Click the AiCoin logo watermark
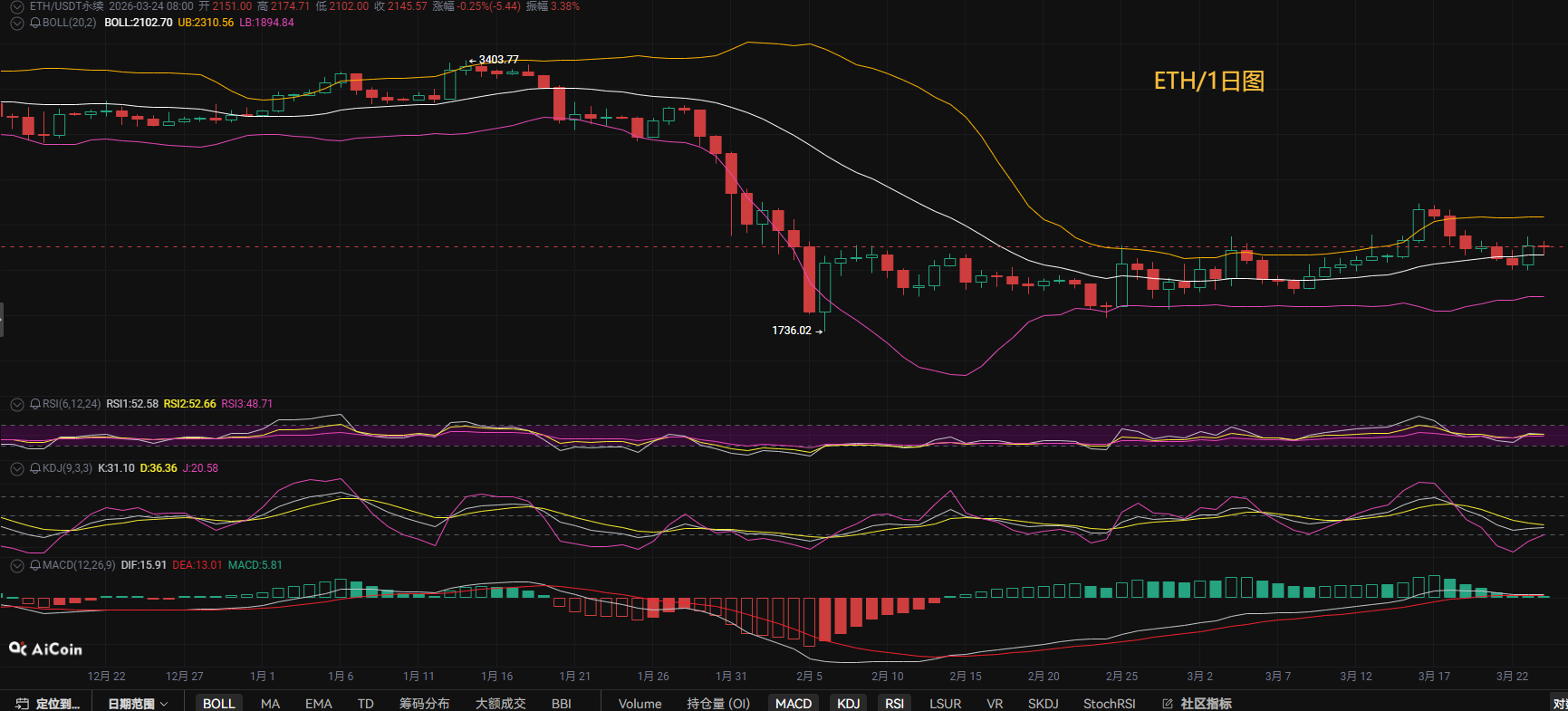 coord(45,649)
